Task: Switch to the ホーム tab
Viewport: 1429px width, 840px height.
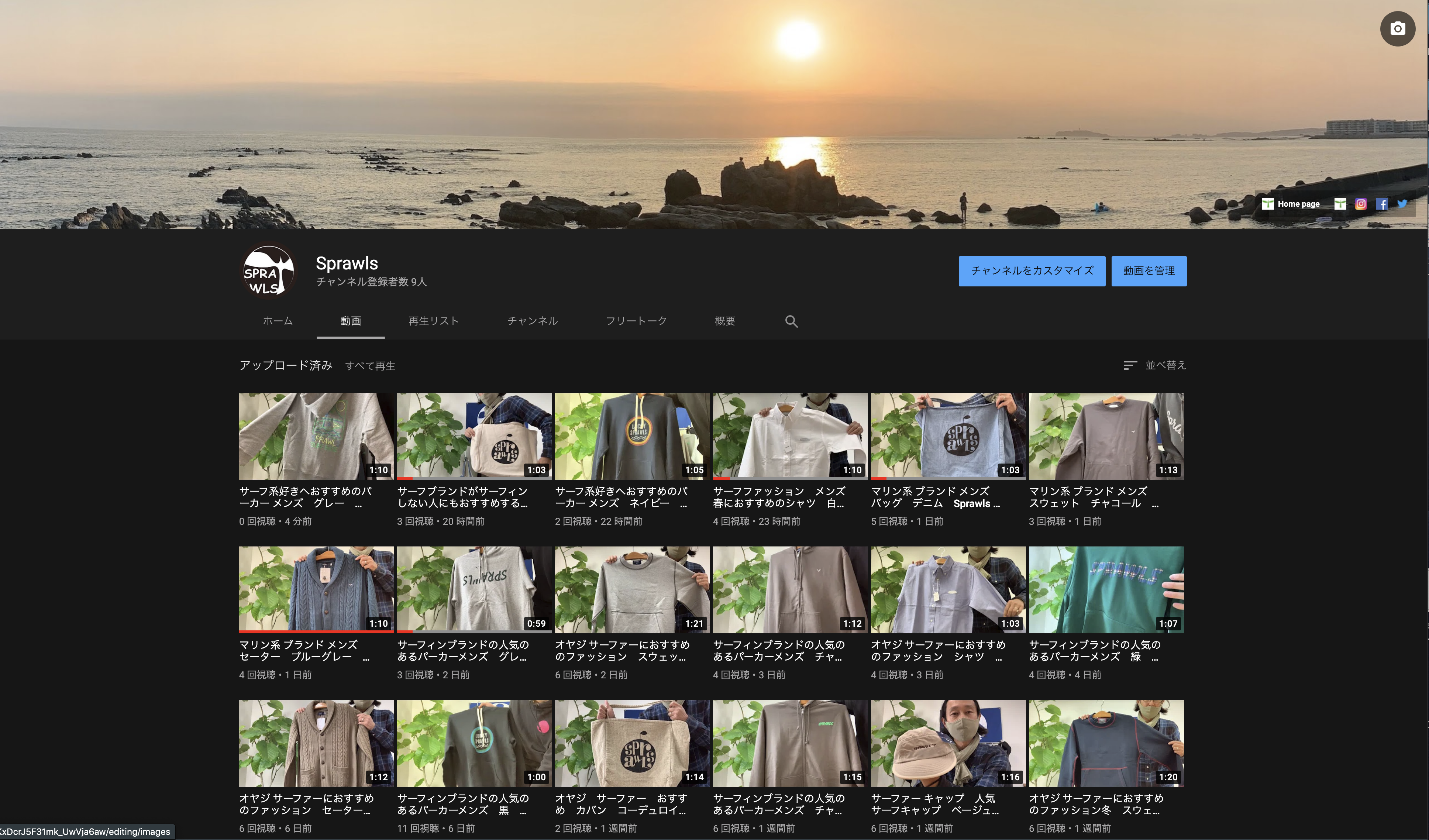Action: (x=277, y=321)
